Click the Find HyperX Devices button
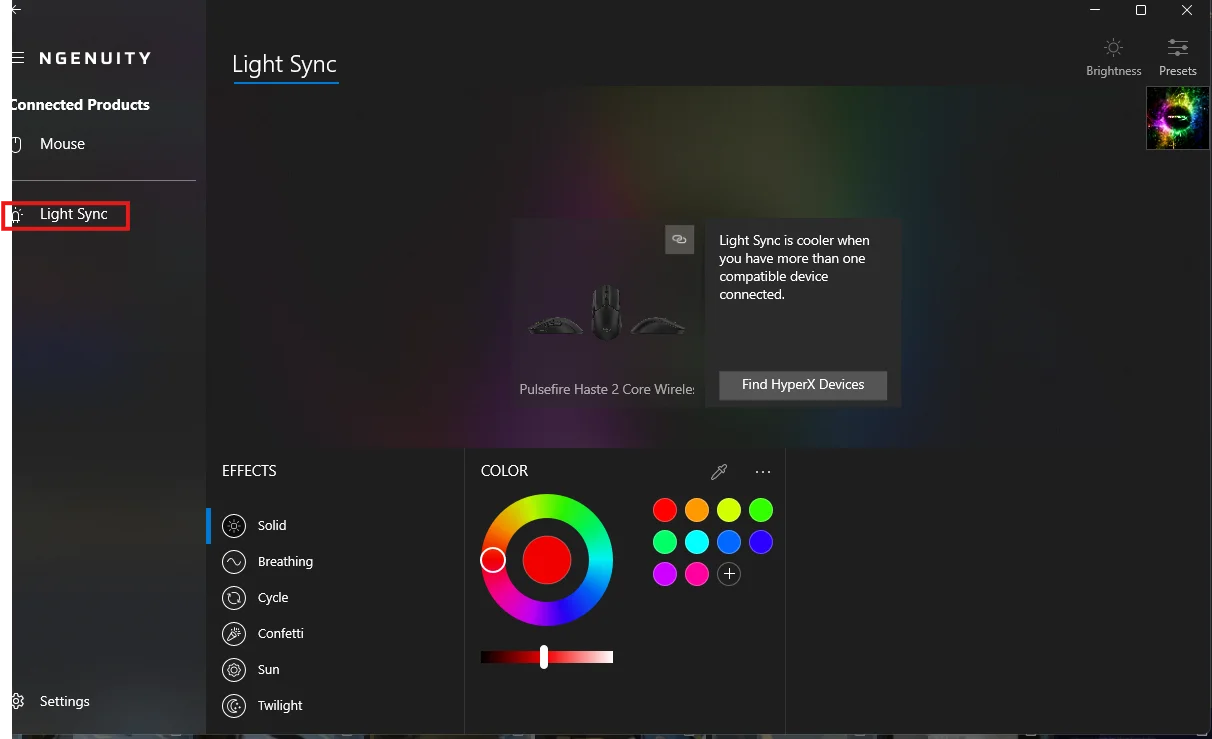 [803, 385]
